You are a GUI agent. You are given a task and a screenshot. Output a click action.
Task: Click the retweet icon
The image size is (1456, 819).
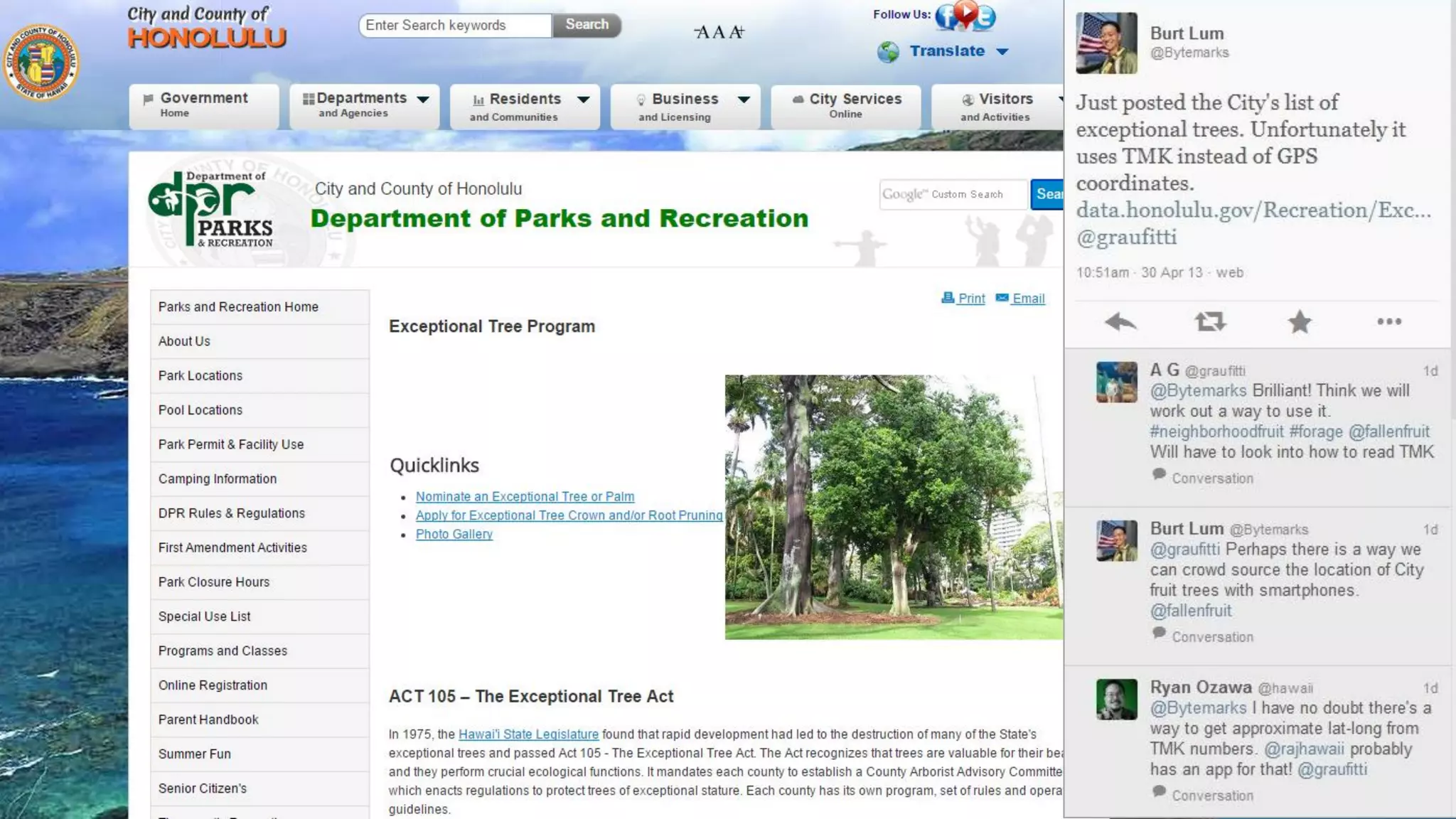[x=1210, y=322]
